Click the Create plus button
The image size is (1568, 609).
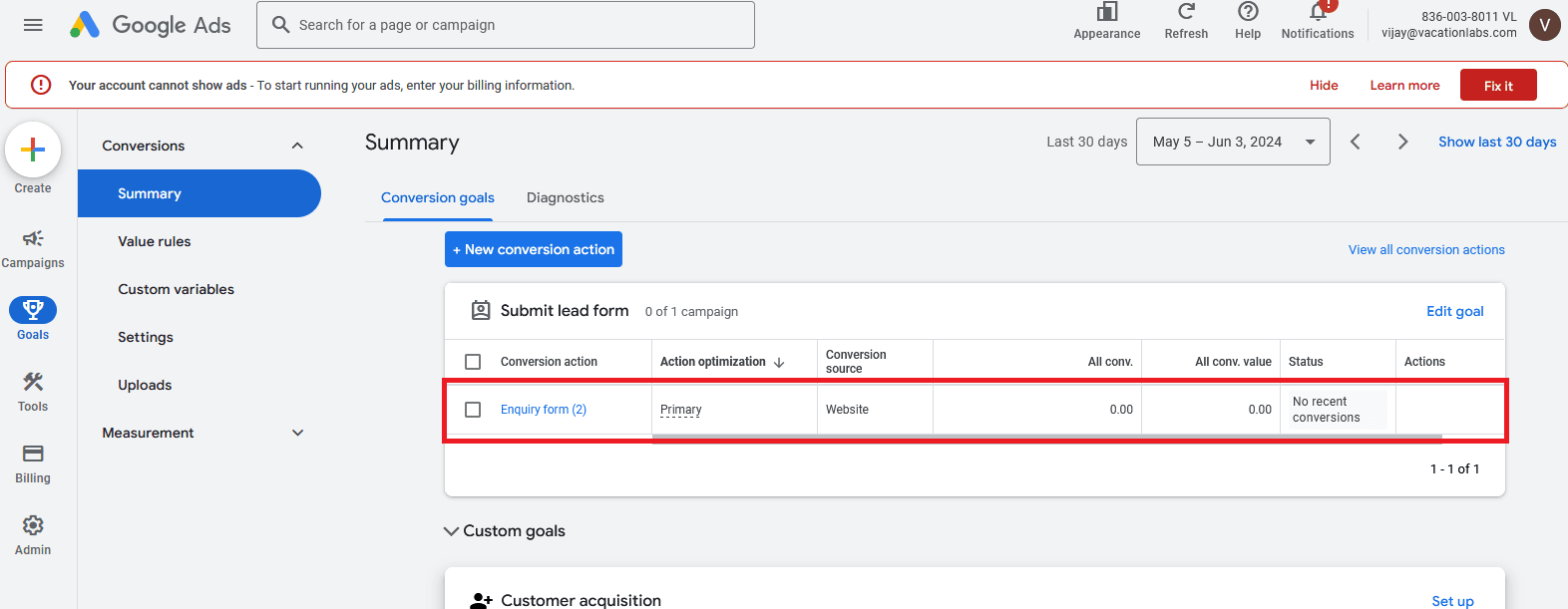pos(33,151)
